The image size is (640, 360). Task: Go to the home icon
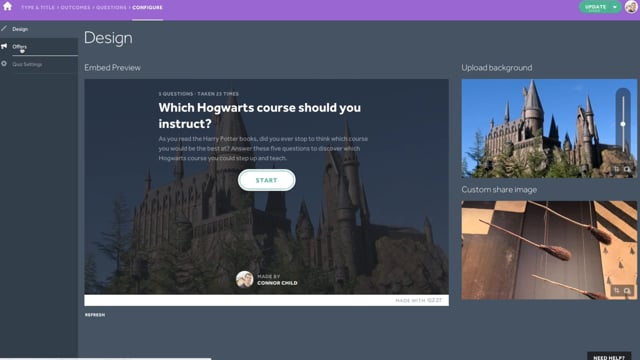7,7
